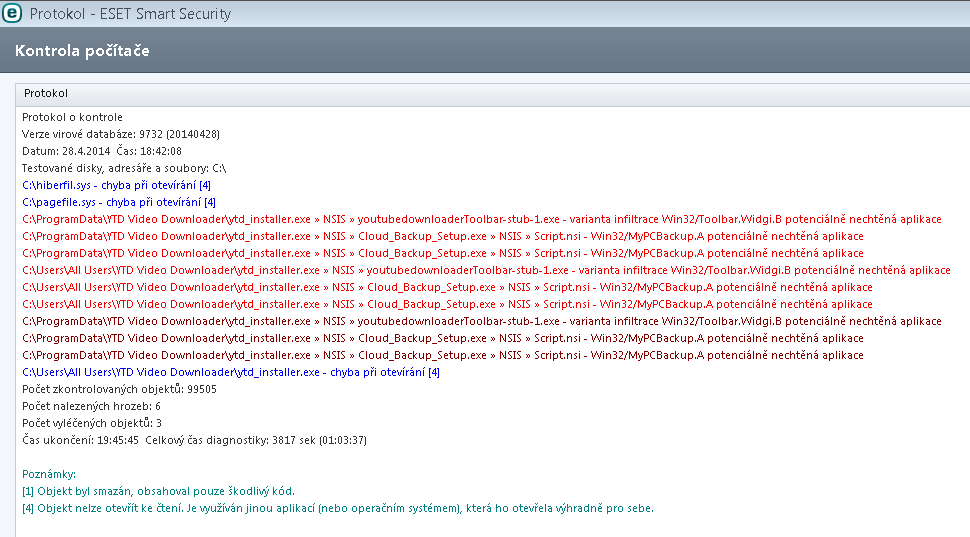Click 'Čas ukončení: 19:45:45' text
This screenshot has height=537, width=970.
pyautogui.click(x=80, y=440)
